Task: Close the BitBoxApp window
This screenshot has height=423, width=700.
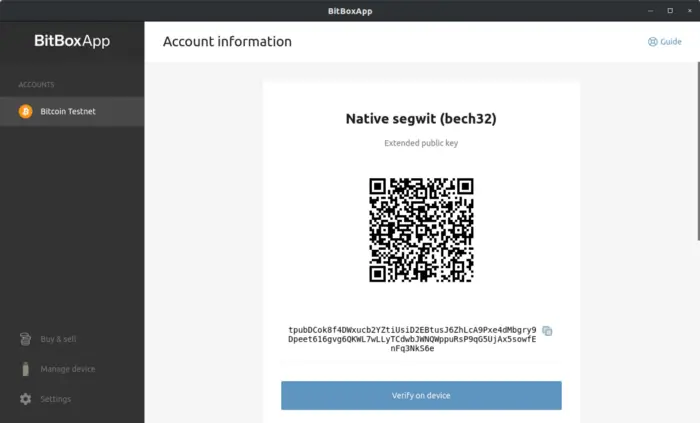Action: coord(689,10)
